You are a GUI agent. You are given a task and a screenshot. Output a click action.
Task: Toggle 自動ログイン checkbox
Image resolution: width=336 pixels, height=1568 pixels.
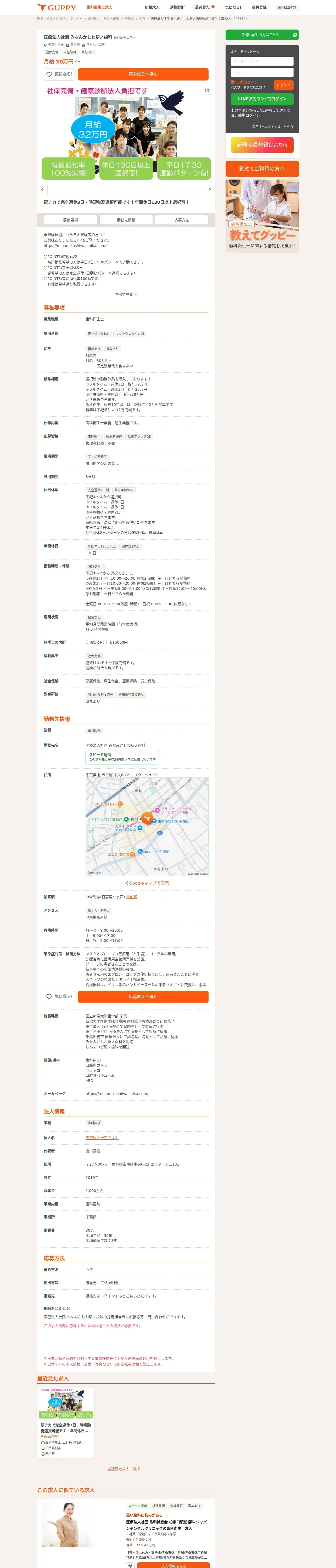pos(232,82)
